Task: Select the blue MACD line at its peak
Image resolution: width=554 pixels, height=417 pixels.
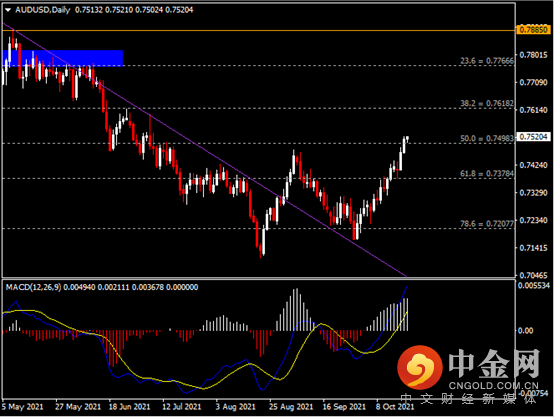Action: (x=407, y=288)
